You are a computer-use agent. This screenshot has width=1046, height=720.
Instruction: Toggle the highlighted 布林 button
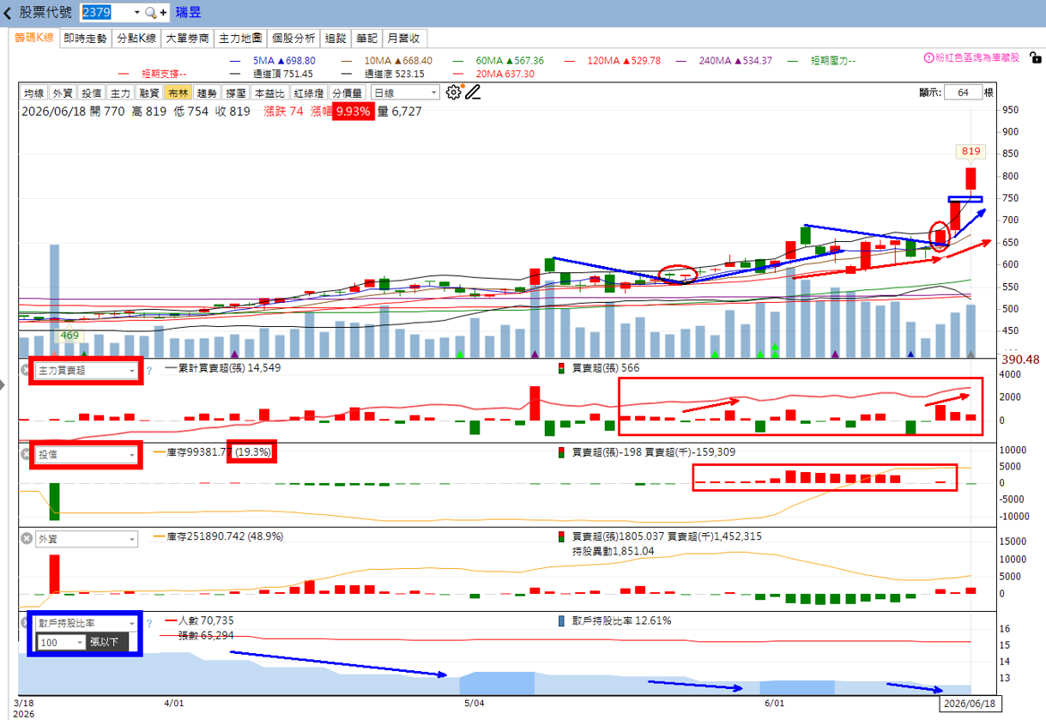tap(177, 93)
